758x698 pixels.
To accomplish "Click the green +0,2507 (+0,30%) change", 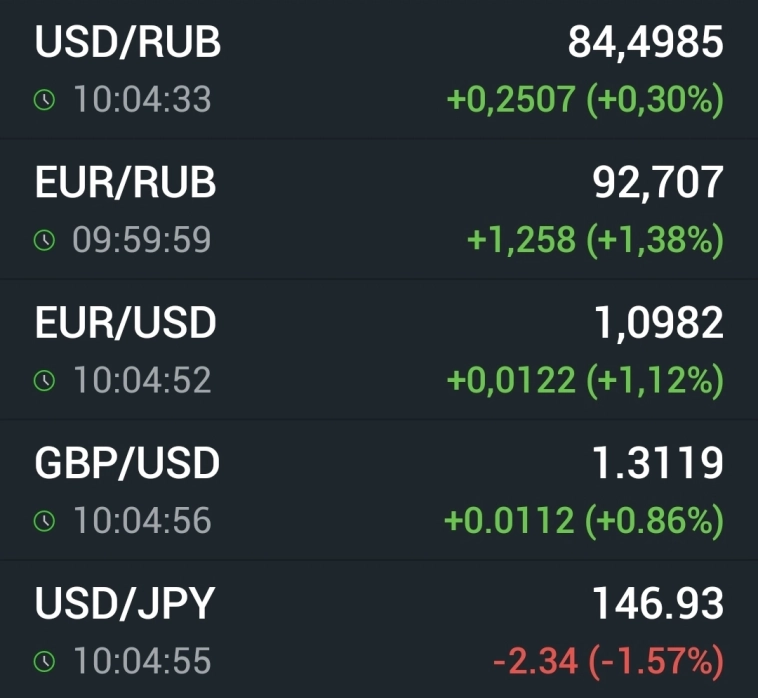I will click(x=584, y=100).
